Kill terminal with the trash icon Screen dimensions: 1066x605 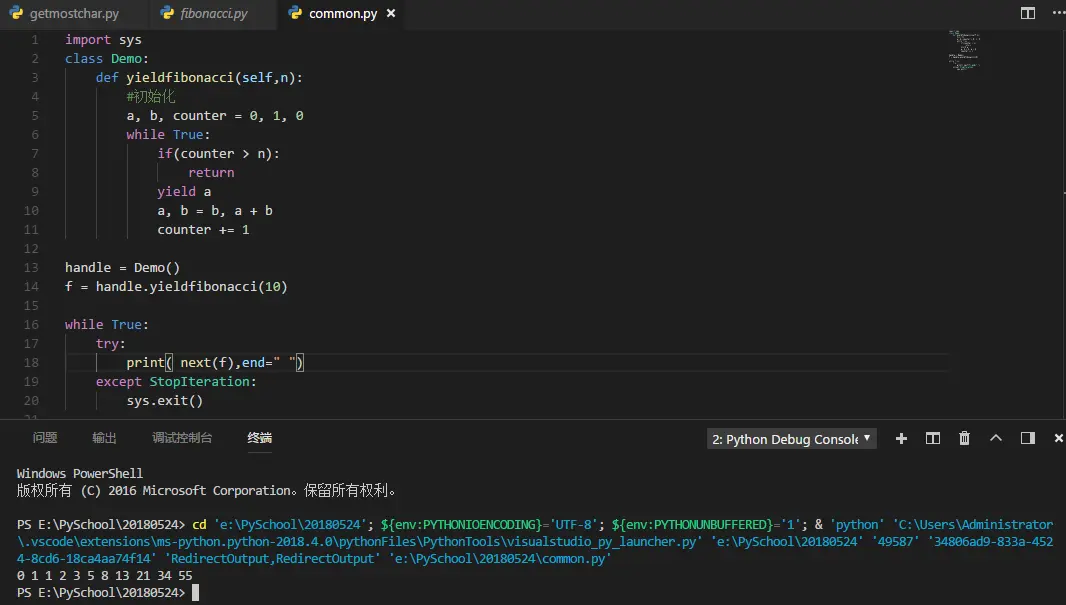point(964,438)
